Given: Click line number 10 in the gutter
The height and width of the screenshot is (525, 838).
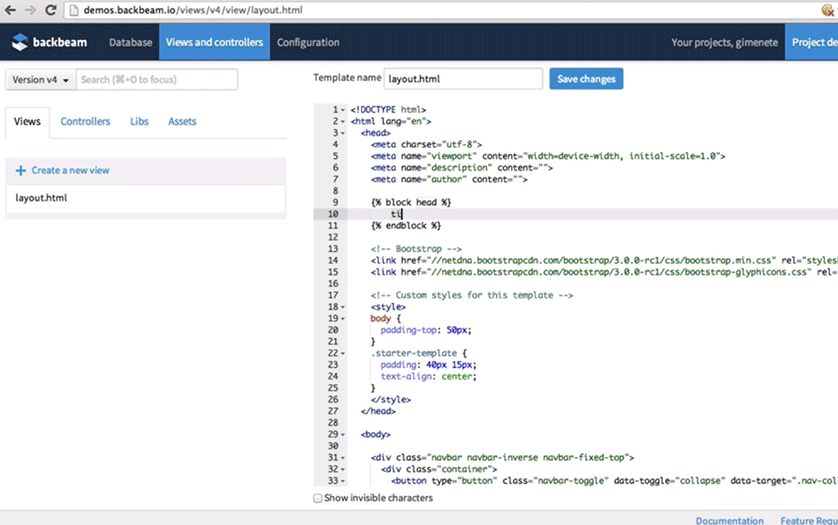Looking at the screenshot, I should [333, 214].
